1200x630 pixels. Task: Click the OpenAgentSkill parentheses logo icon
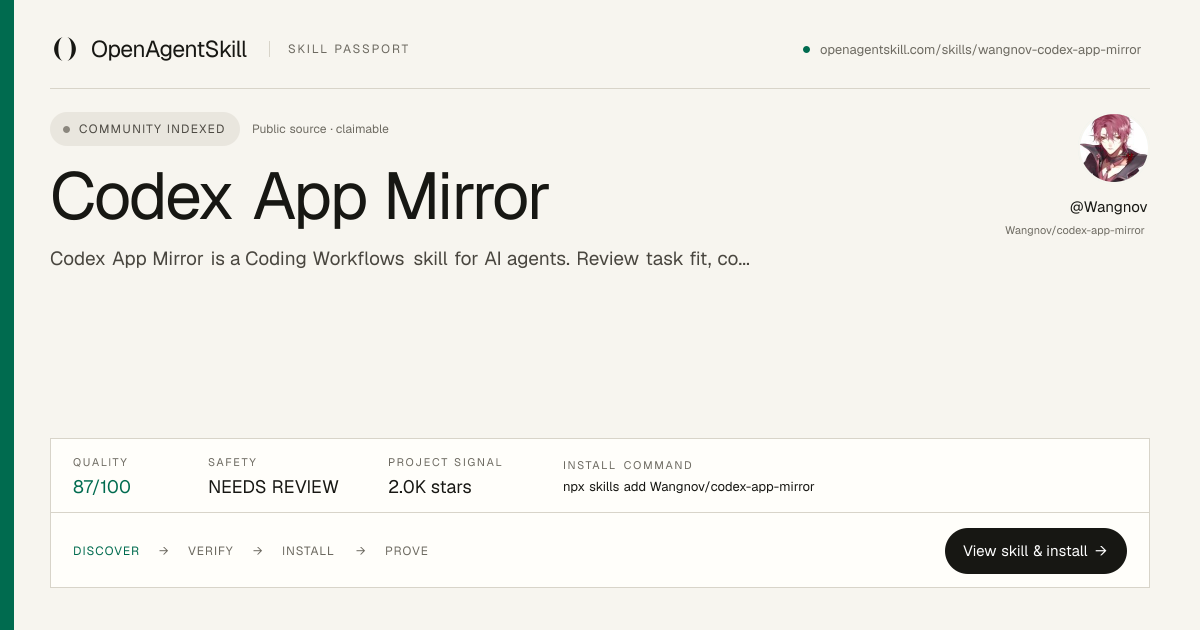pos(65,49)
